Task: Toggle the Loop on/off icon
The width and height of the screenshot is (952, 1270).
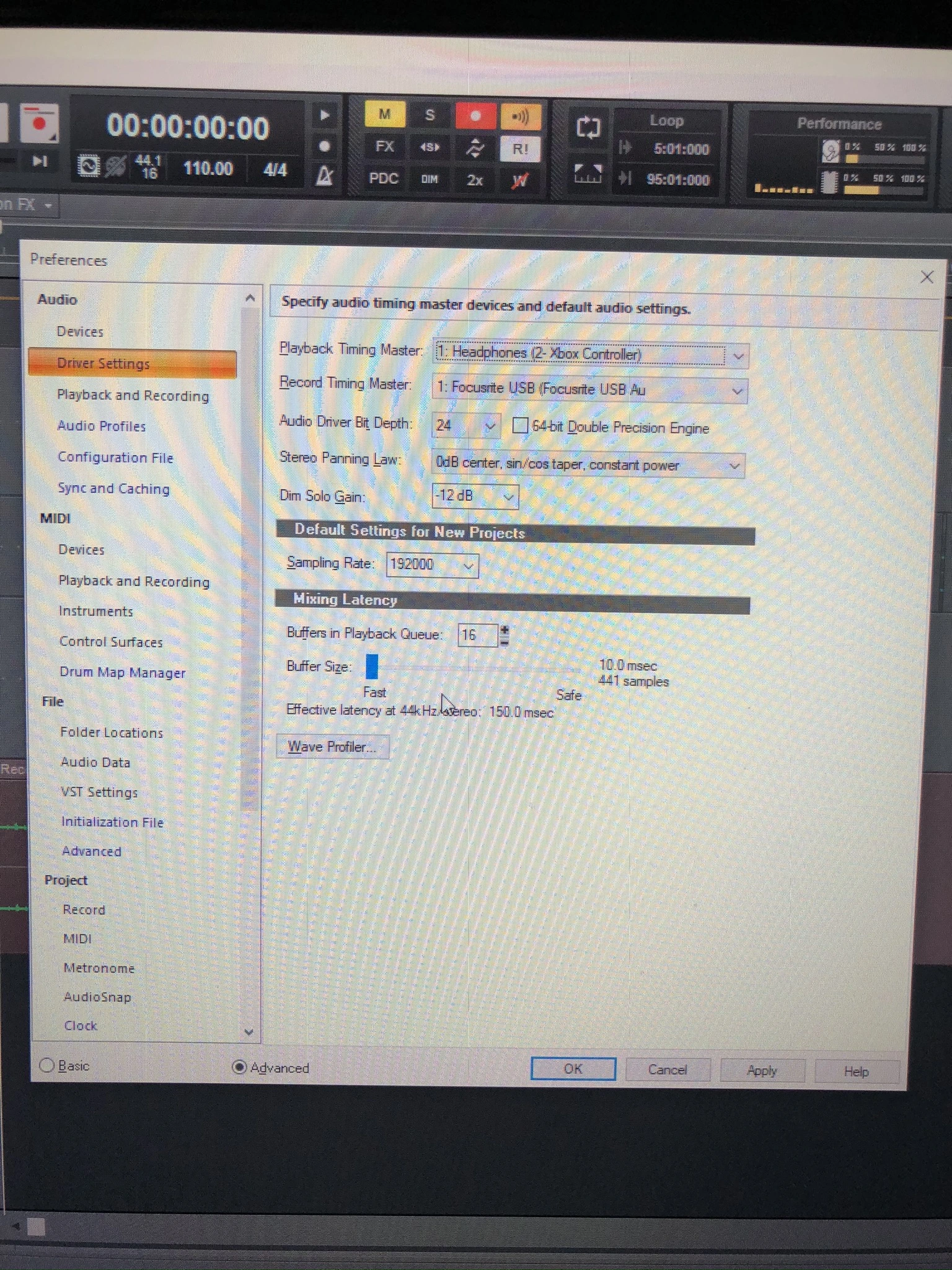Action: (x=588, y=128)
